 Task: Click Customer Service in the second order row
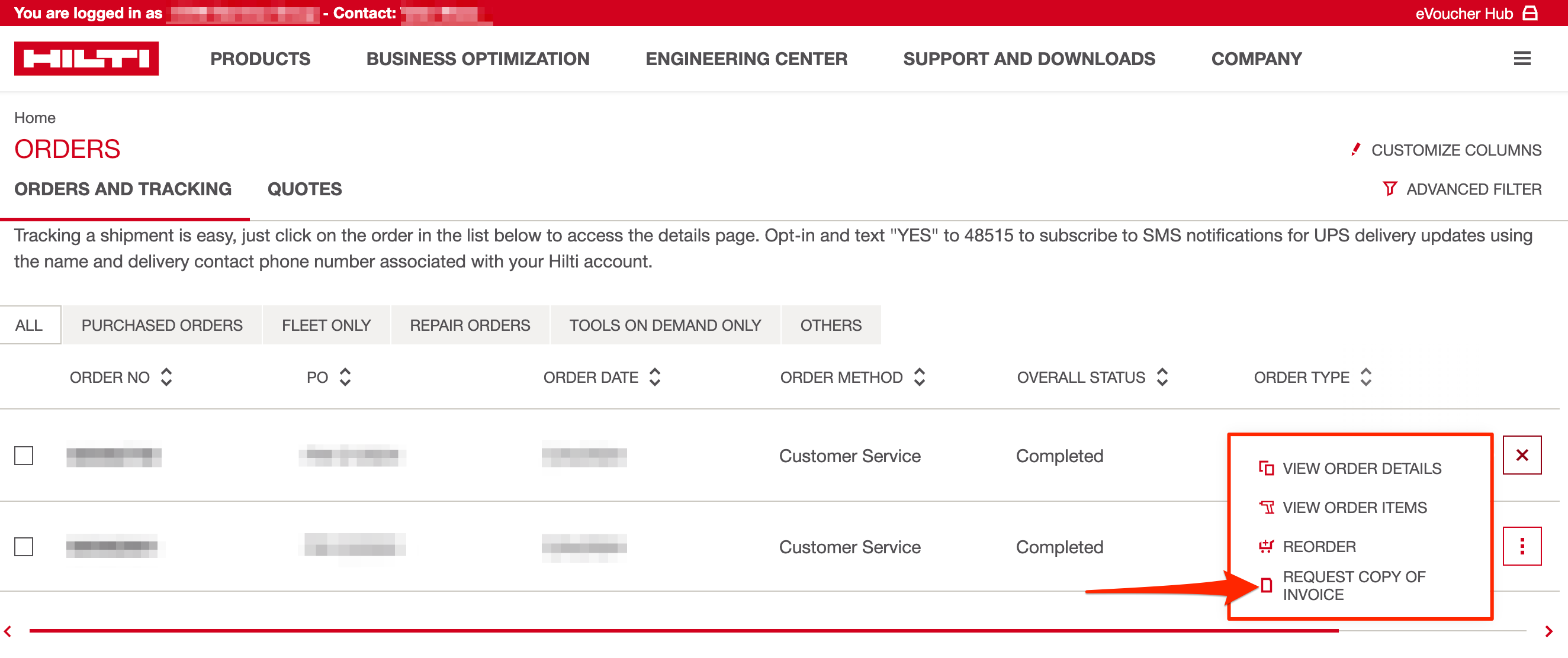pos(850,547)
